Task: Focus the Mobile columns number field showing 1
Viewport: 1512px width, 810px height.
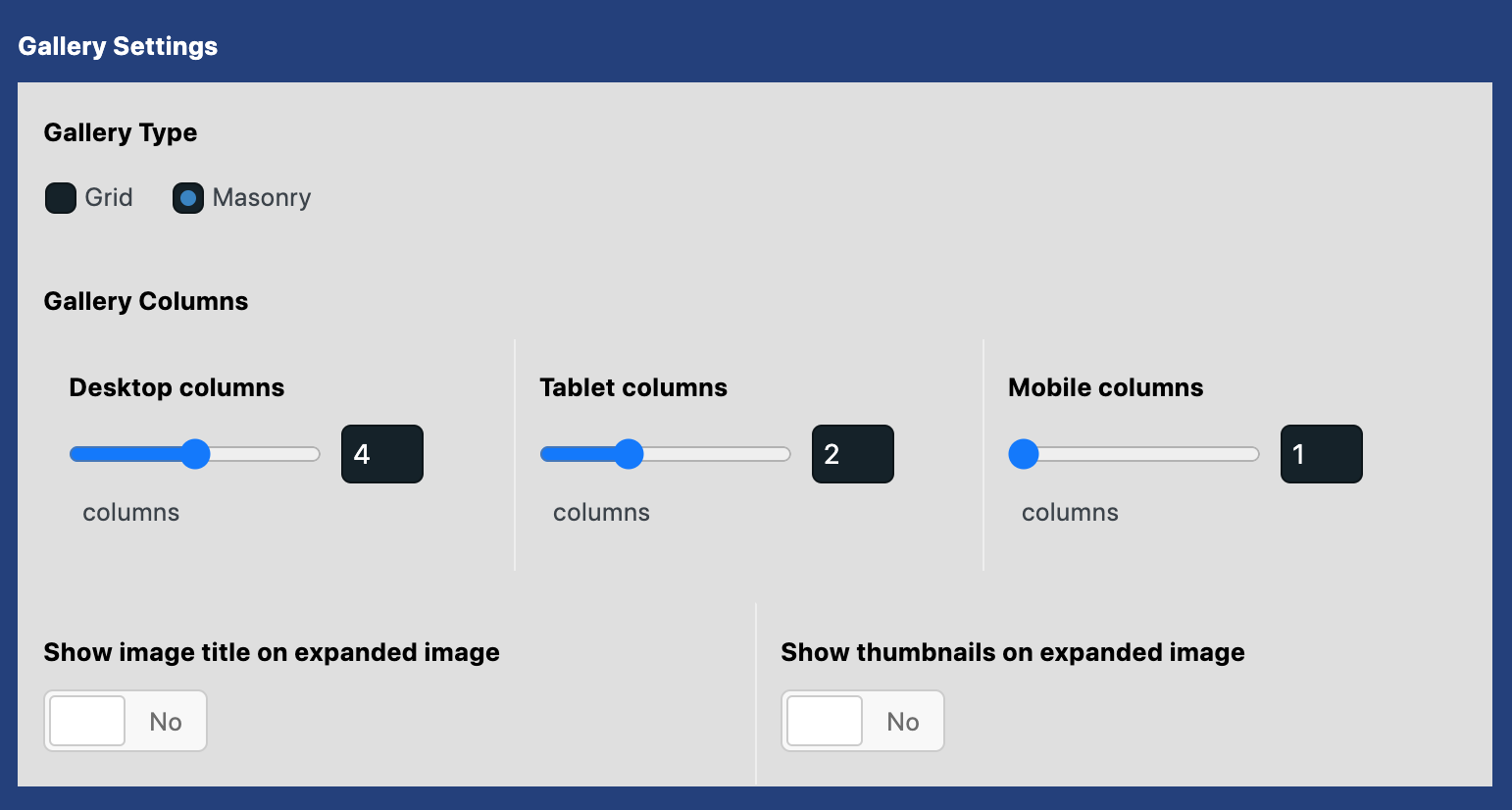Action: (x=1322, y=454)
